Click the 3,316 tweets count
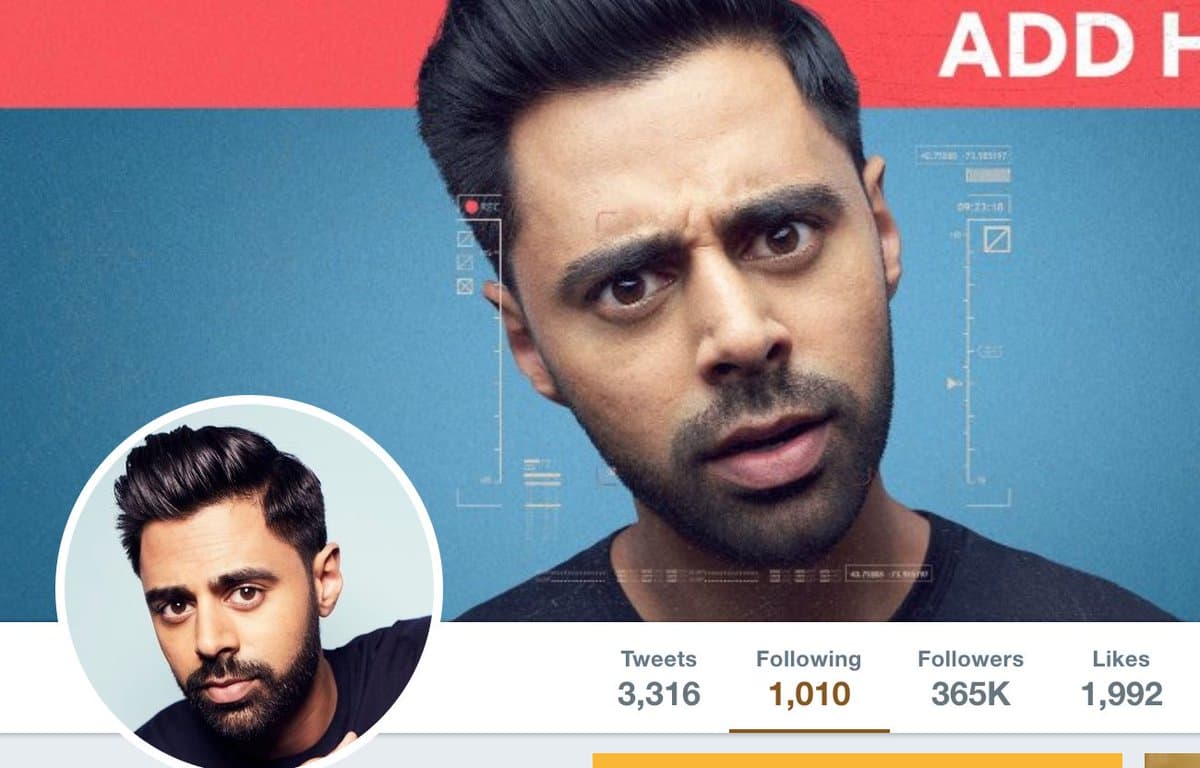Image resolution: width=1200 pixels, height=768 pixels. (x=658, y=694)
